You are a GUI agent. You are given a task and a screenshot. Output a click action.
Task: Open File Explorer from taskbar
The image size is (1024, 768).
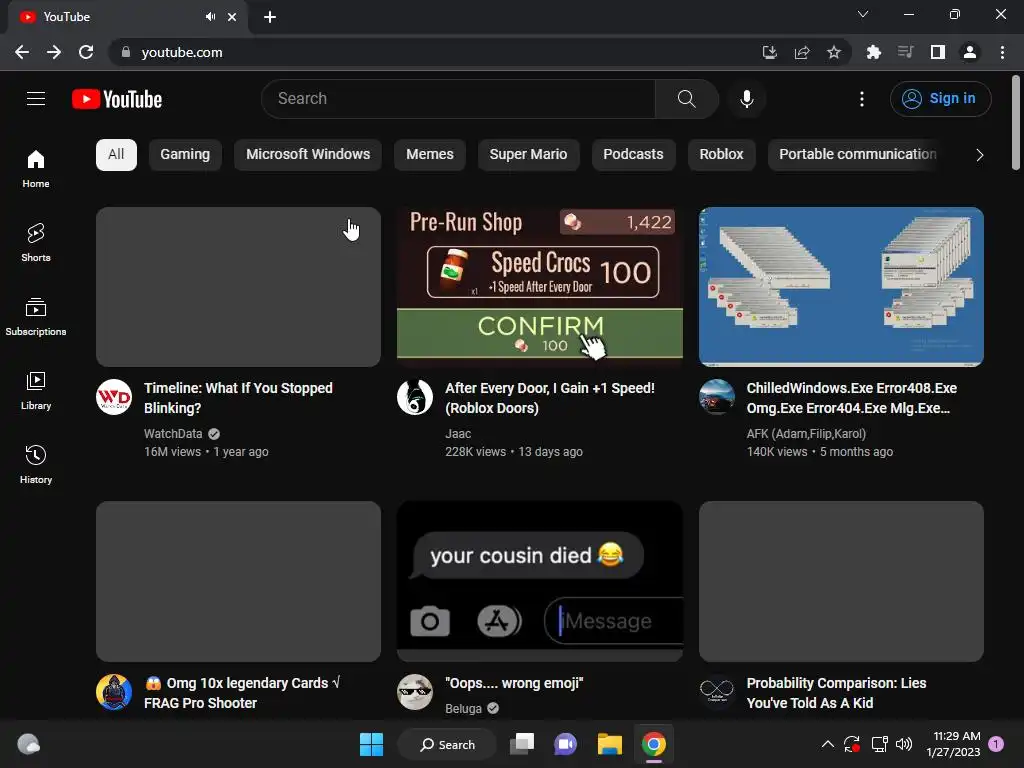coord(609,744)
